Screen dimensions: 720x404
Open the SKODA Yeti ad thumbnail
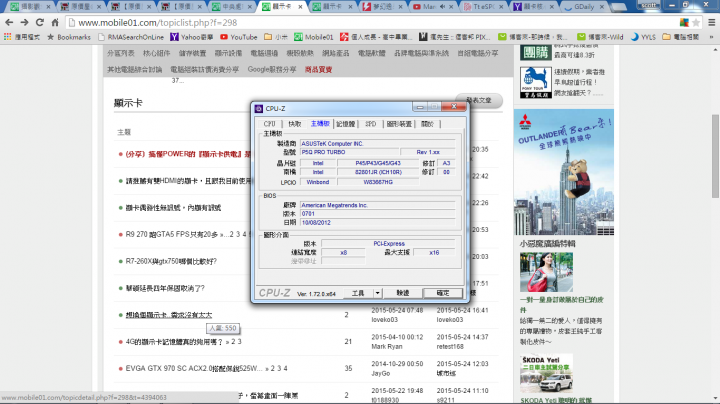546,373
